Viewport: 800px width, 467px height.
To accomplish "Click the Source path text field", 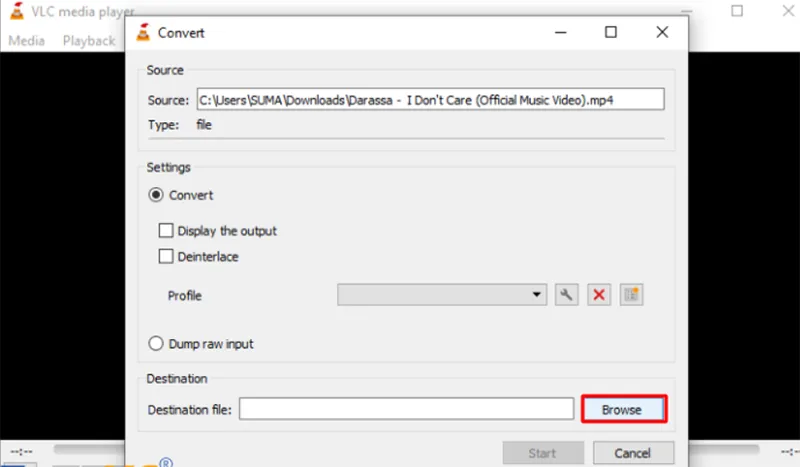I will [x=431, y=100].
